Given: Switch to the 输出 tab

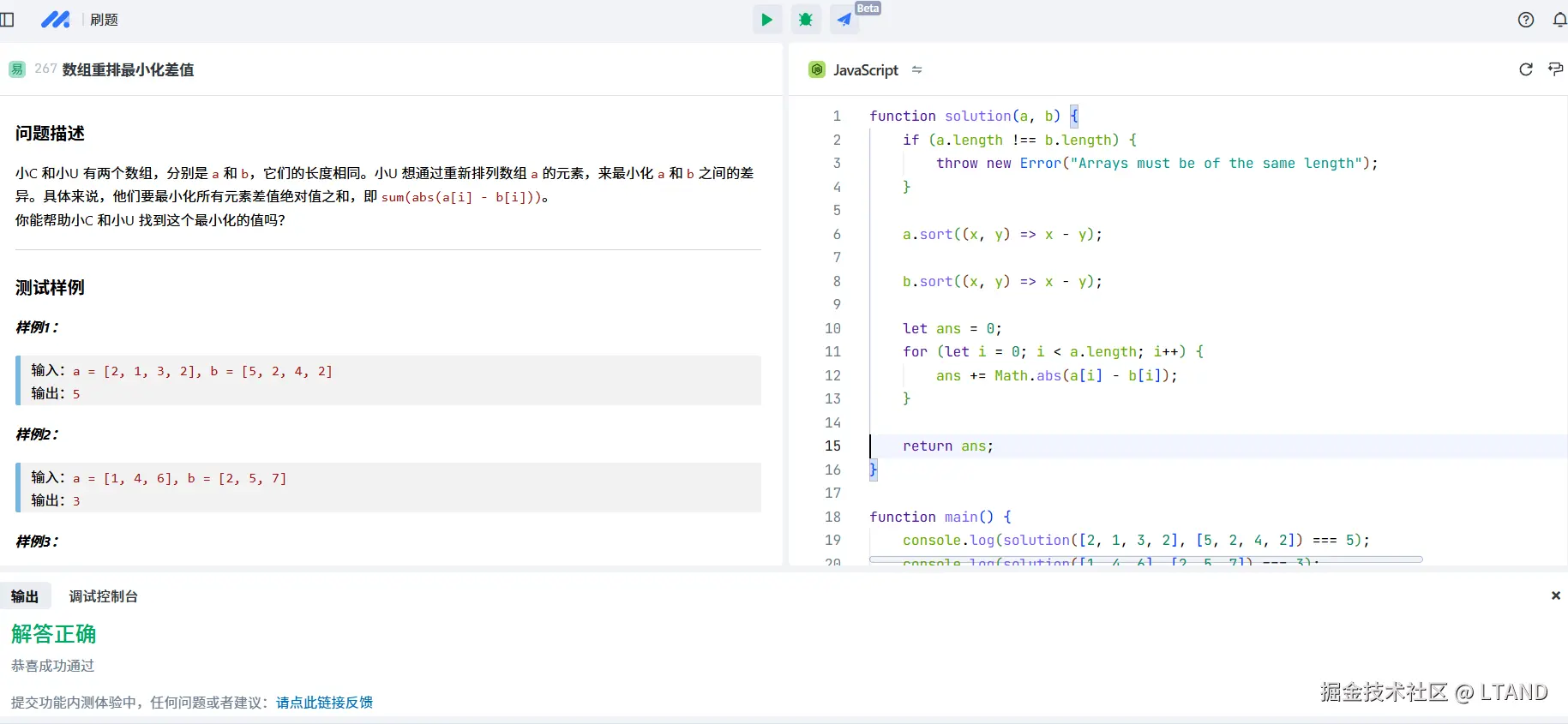Looking at the screenshot, I should coord(25,596).
